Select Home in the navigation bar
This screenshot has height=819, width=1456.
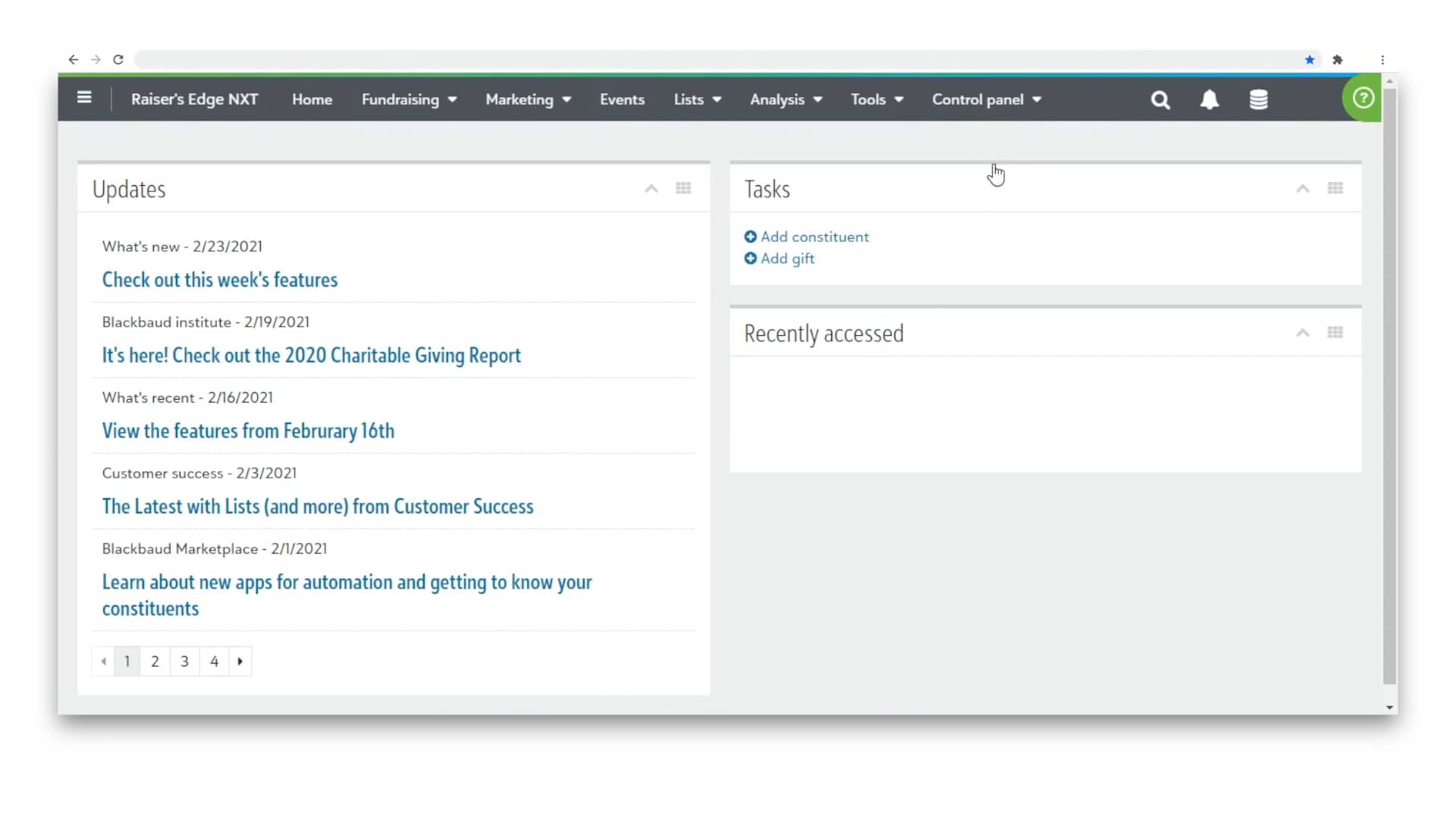312,99
